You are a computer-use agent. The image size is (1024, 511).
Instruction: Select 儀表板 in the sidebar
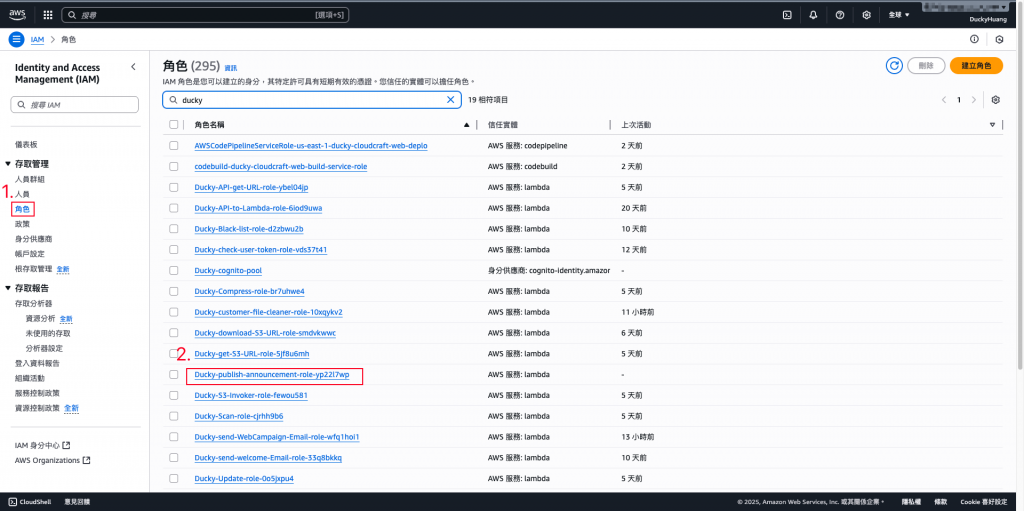point(25,144)
